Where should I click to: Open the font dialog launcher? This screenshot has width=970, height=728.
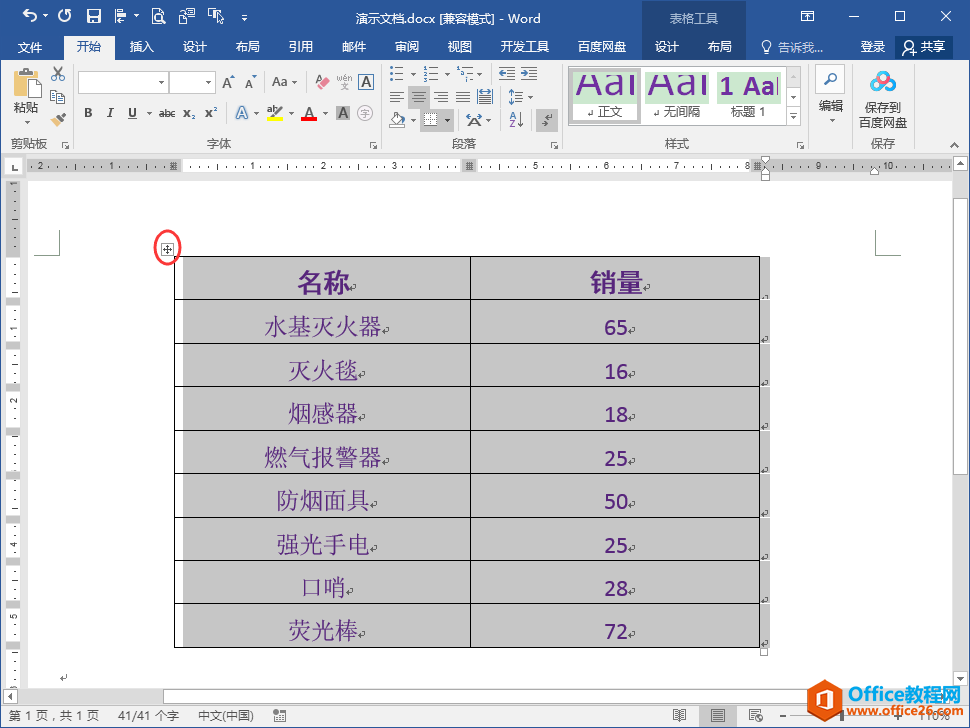(373, 145)
